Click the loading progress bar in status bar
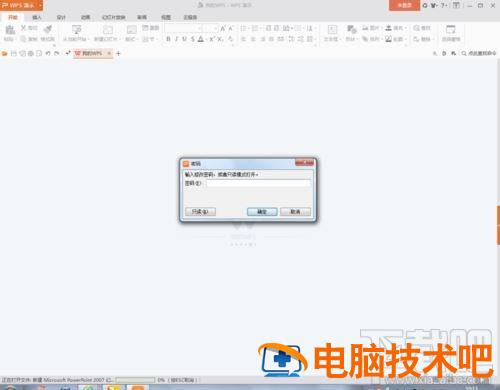 pos(135,380)
